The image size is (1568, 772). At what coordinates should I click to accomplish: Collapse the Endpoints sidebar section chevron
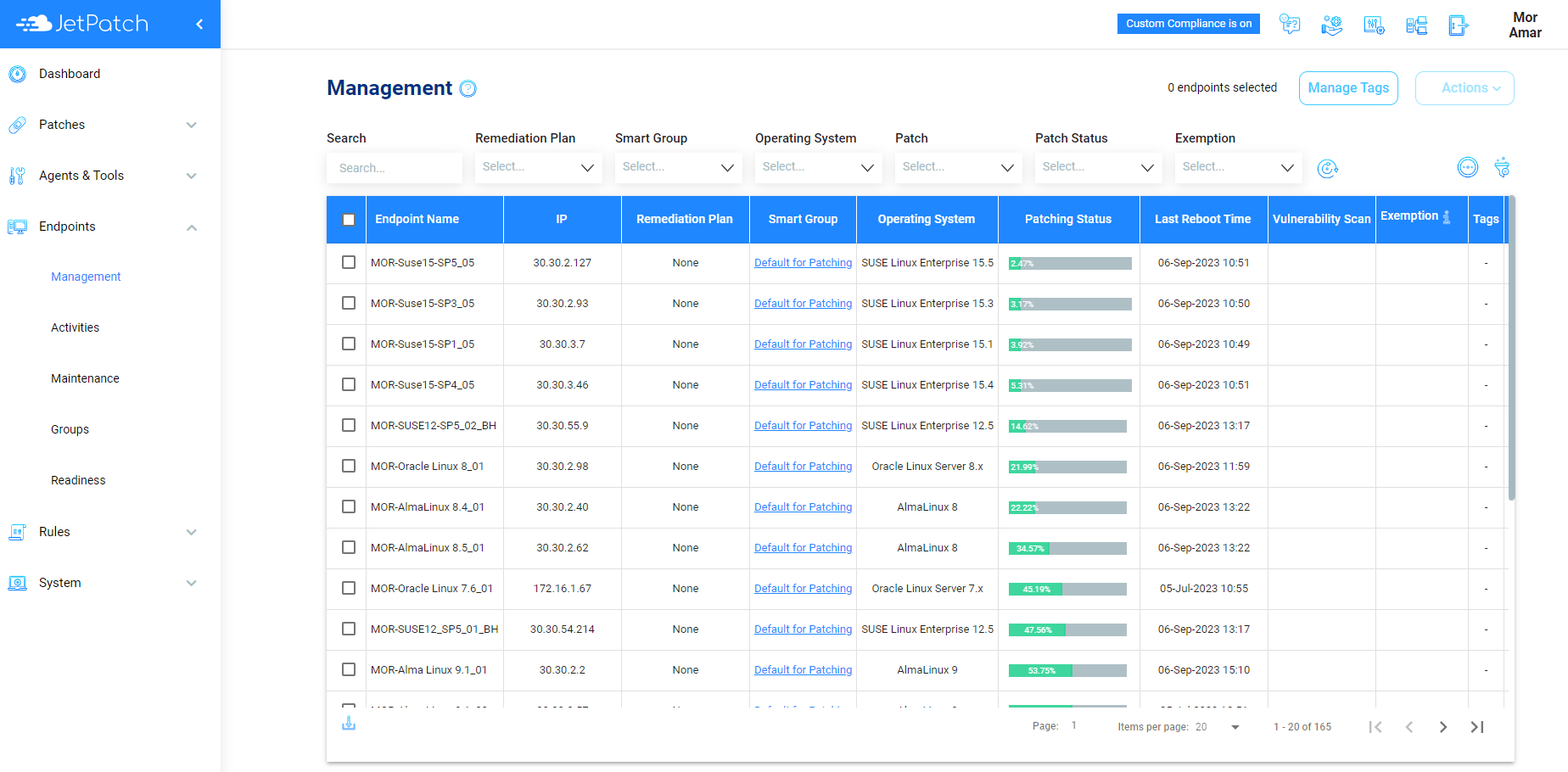(x=192, y=227)
